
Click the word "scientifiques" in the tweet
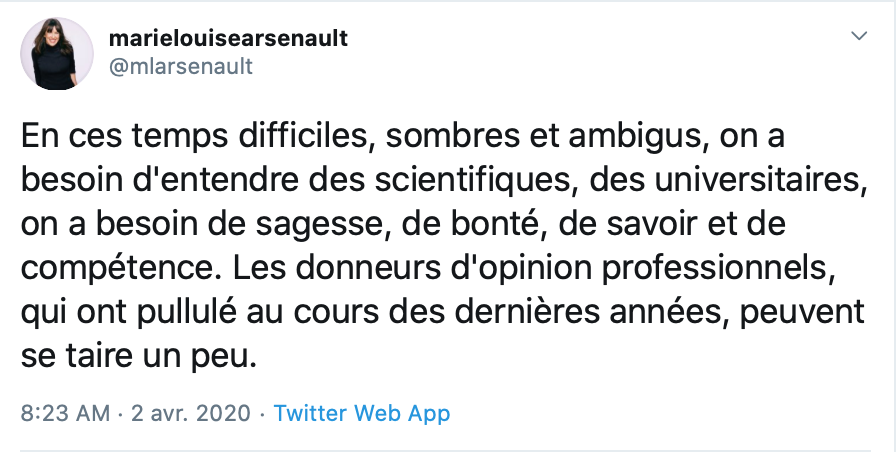(473, 180)
